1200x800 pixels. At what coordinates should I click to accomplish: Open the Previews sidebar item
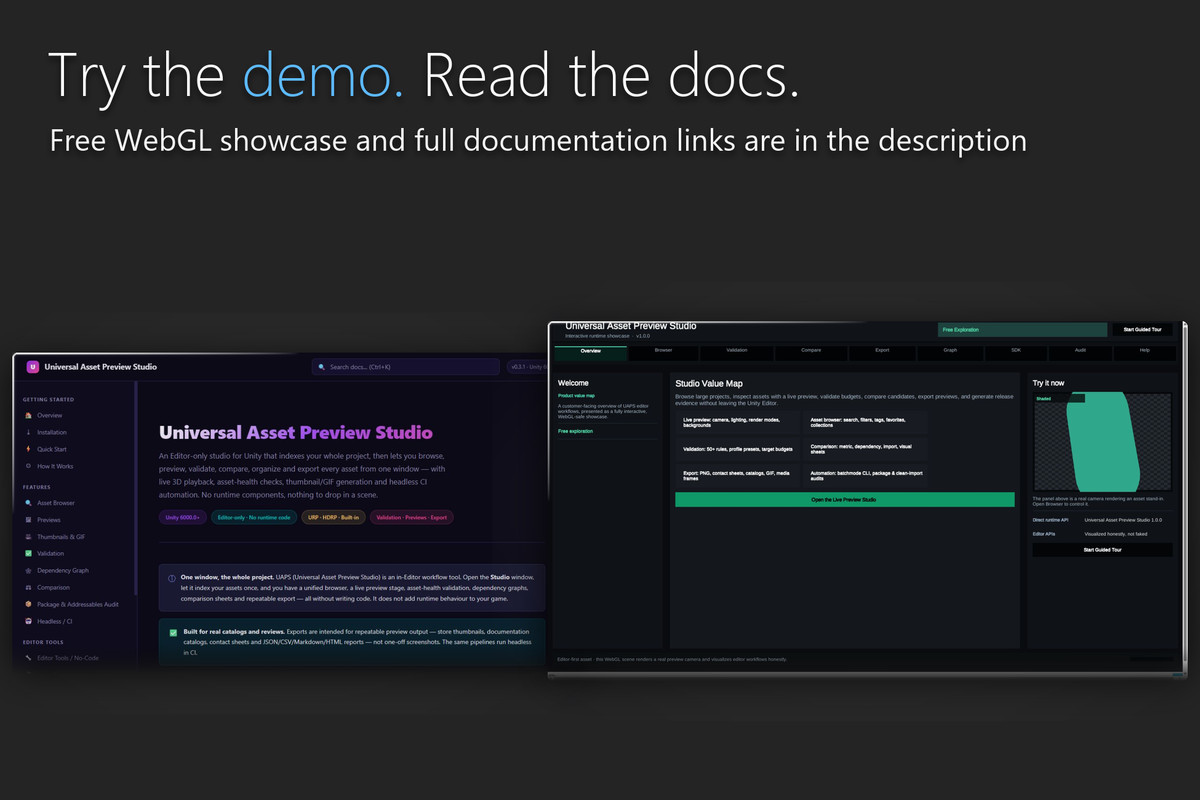point(42,520)
